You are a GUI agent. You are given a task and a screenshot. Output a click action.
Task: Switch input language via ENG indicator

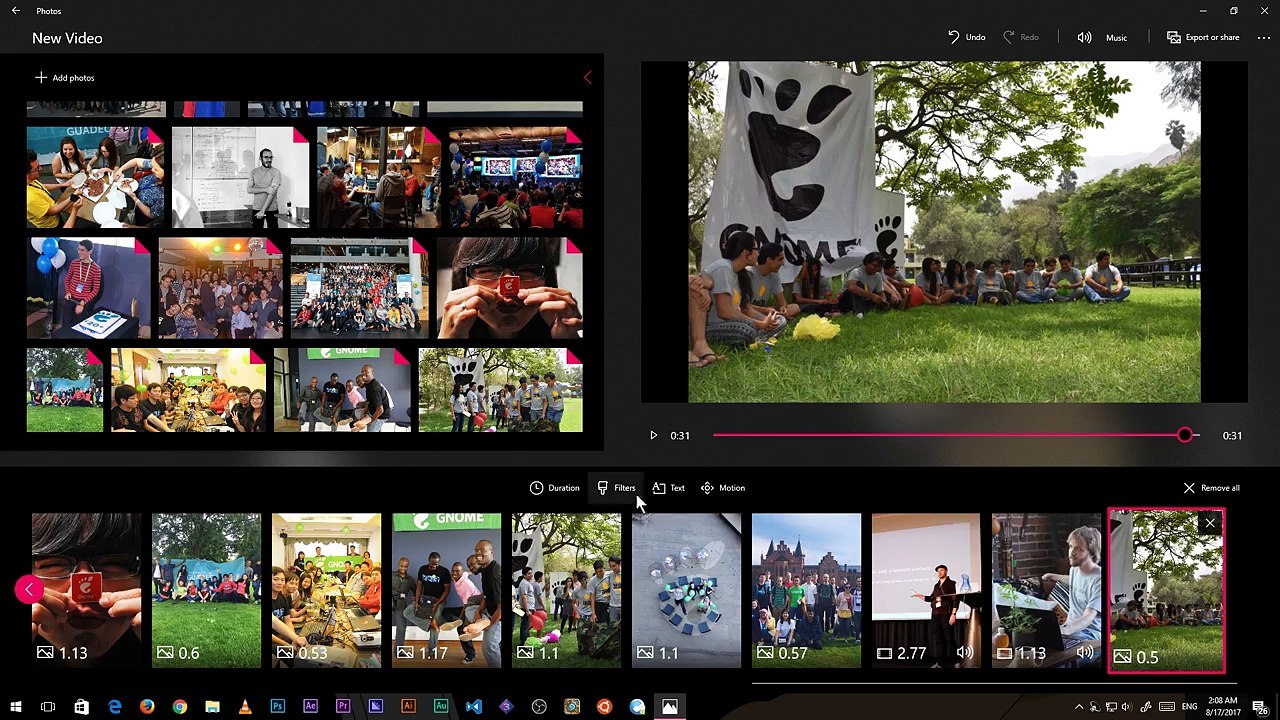point(1189,707)
